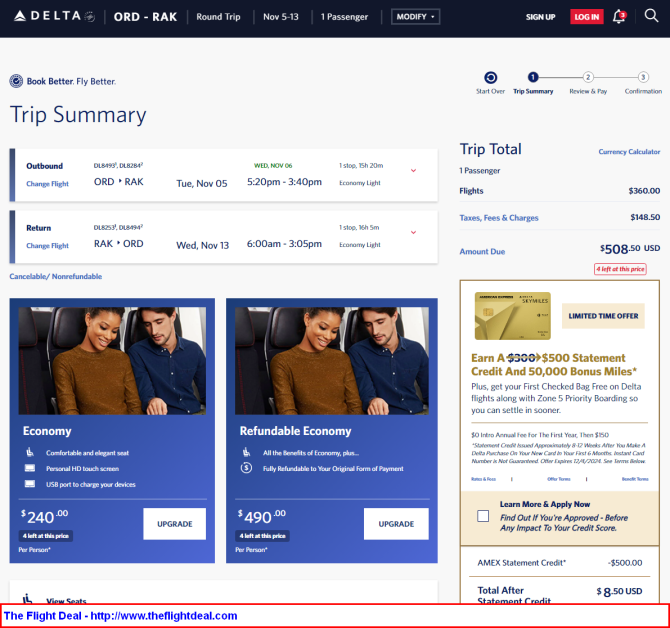Click the Start Over circular arrow icon

pos(491,77)
